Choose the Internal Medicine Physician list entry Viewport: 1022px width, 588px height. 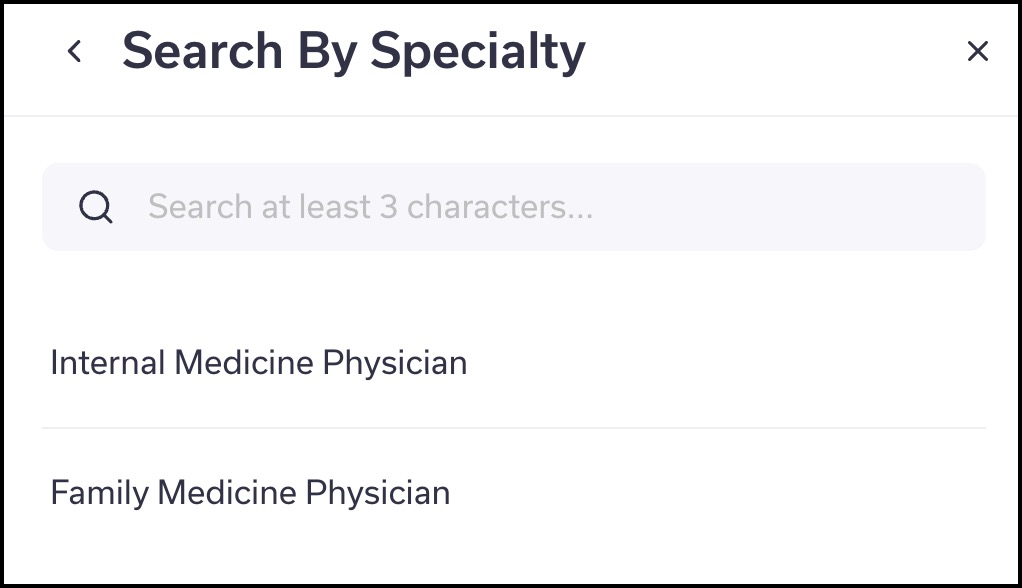514,362
